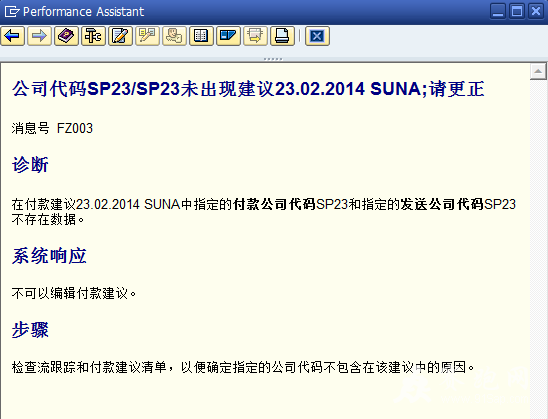Click the greyed person-with-key consultant icon

tap(174, 36)
